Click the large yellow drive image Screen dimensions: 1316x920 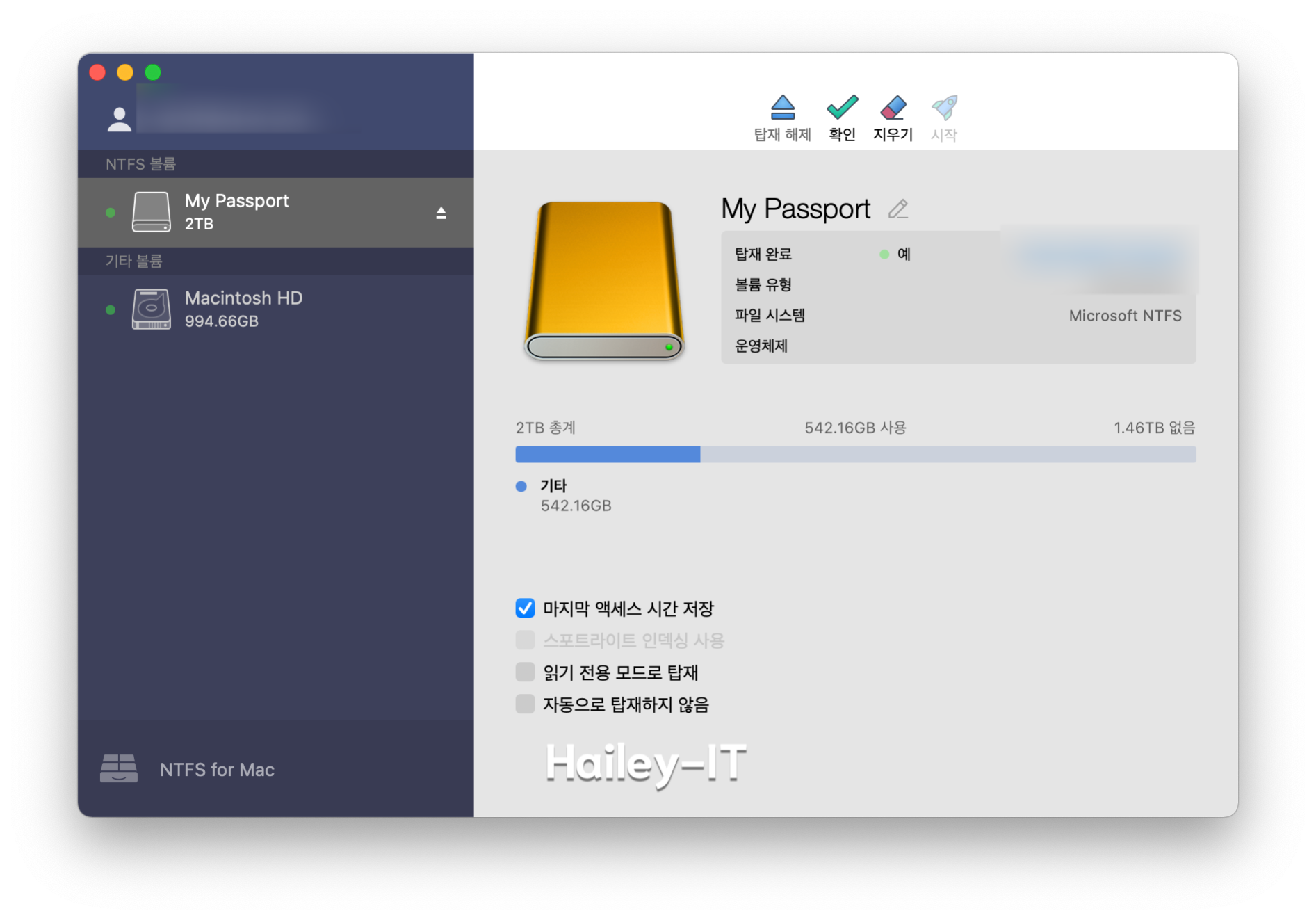(x=604, y=280)
